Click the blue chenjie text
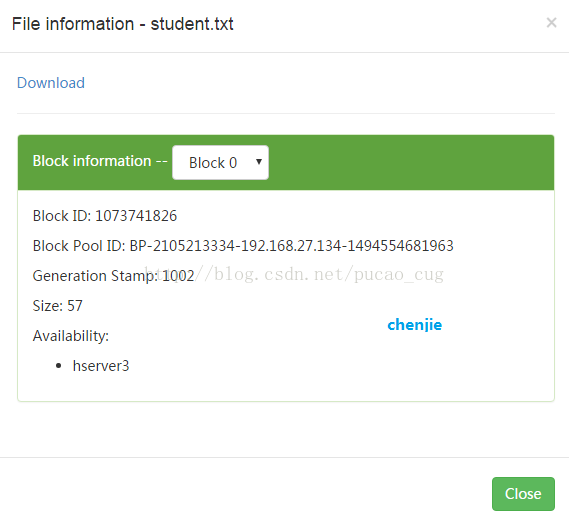The image size is (569, 527). pyautogui.click(x=415, y=324)
